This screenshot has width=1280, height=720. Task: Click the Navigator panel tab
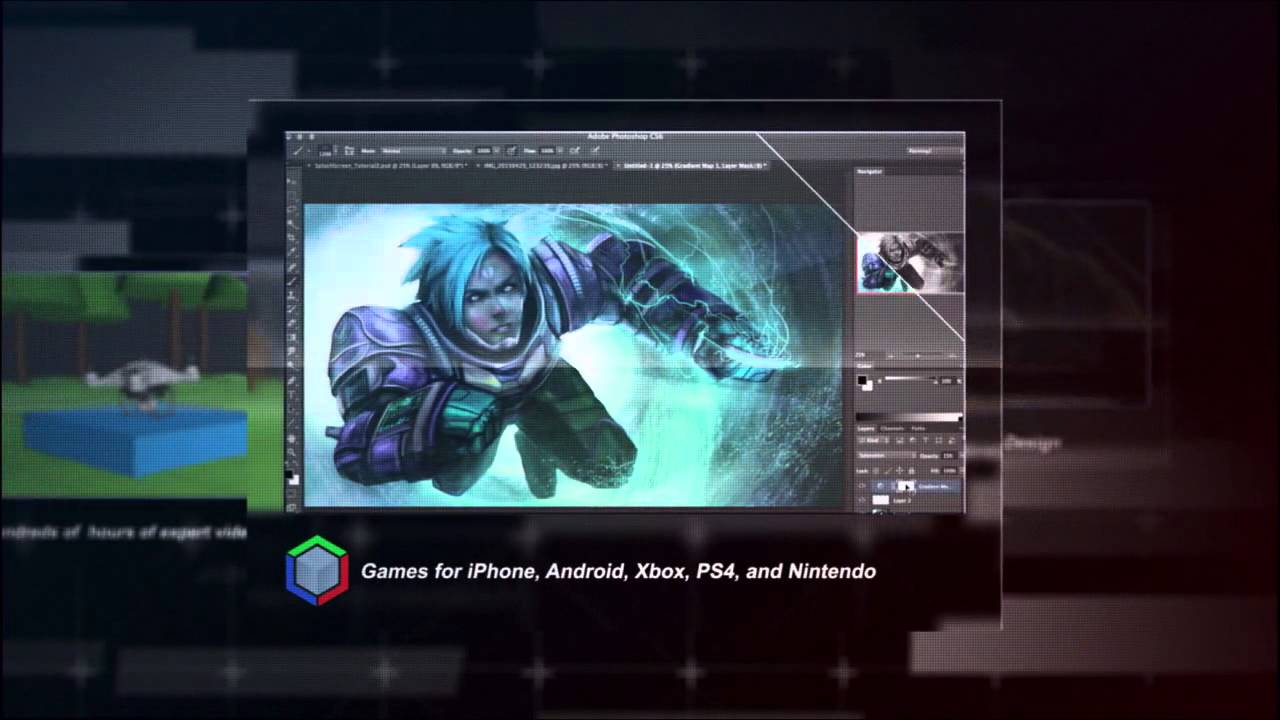[x=868, y=172]
